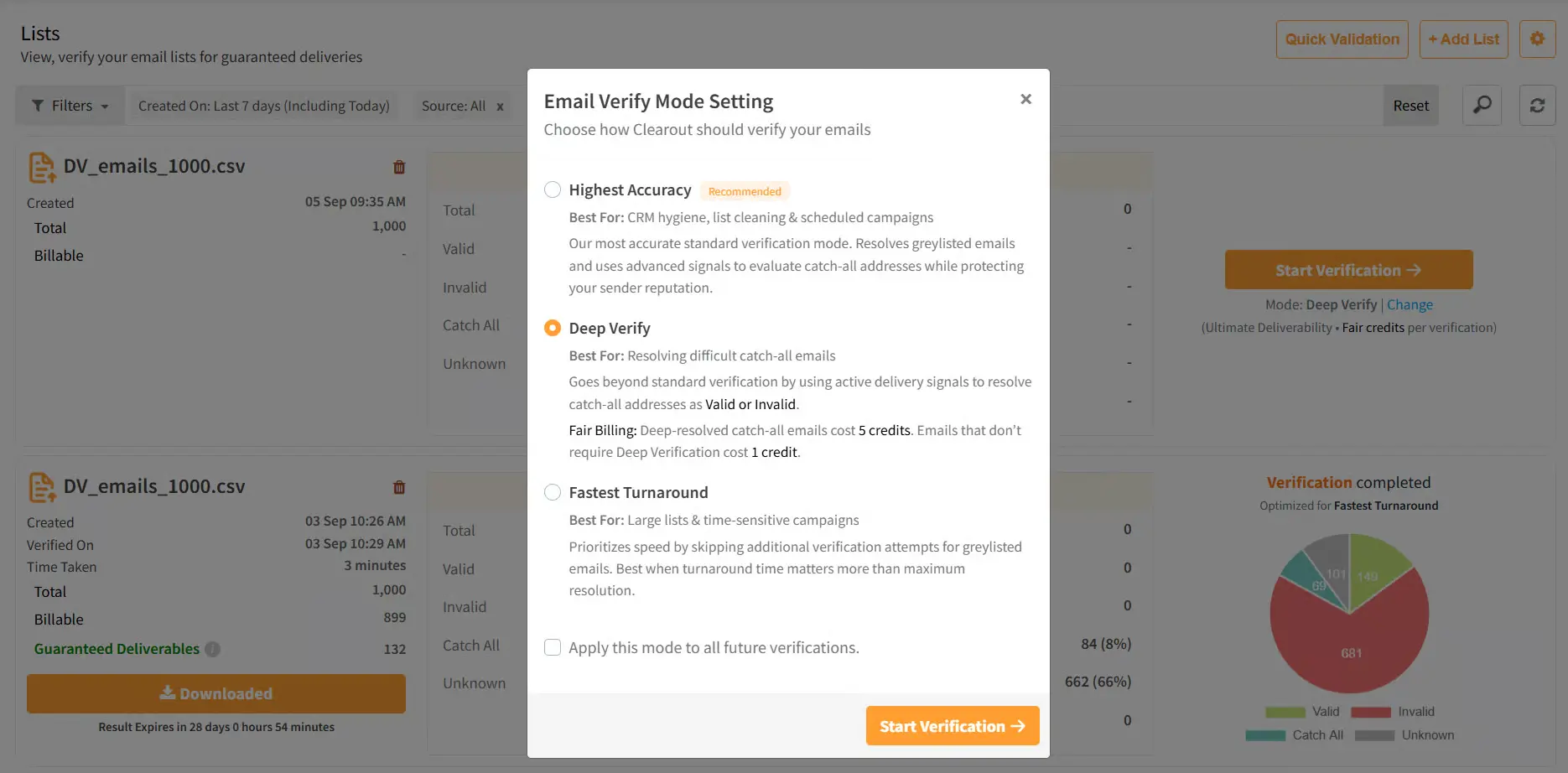Click the red Invalid slice of pie chart

click(1352, 646)
